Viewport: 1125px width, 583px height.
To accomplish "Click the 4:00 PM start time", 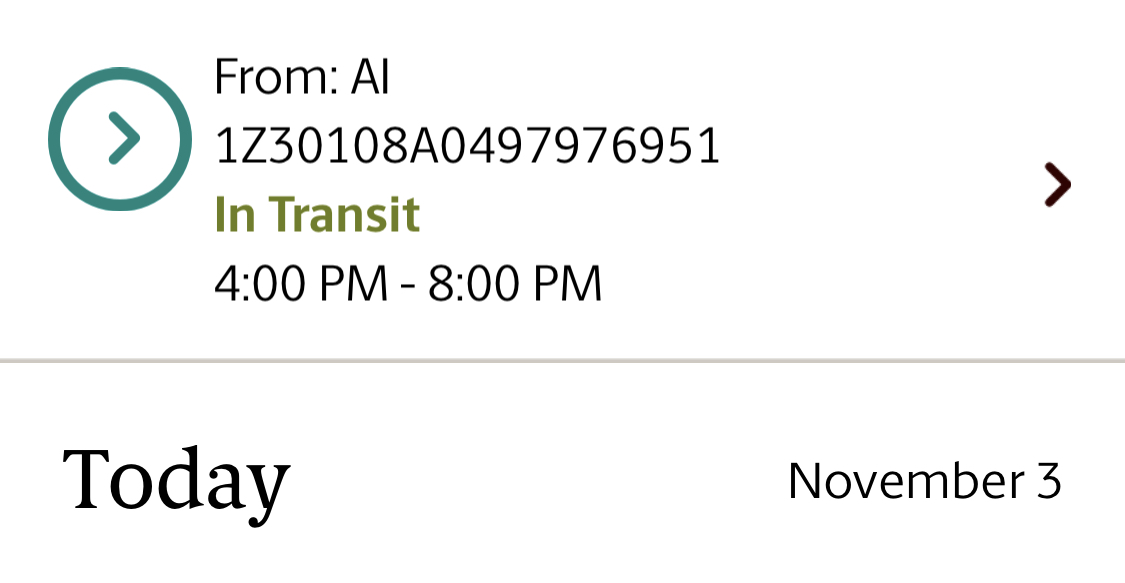I will click(301, 283).
